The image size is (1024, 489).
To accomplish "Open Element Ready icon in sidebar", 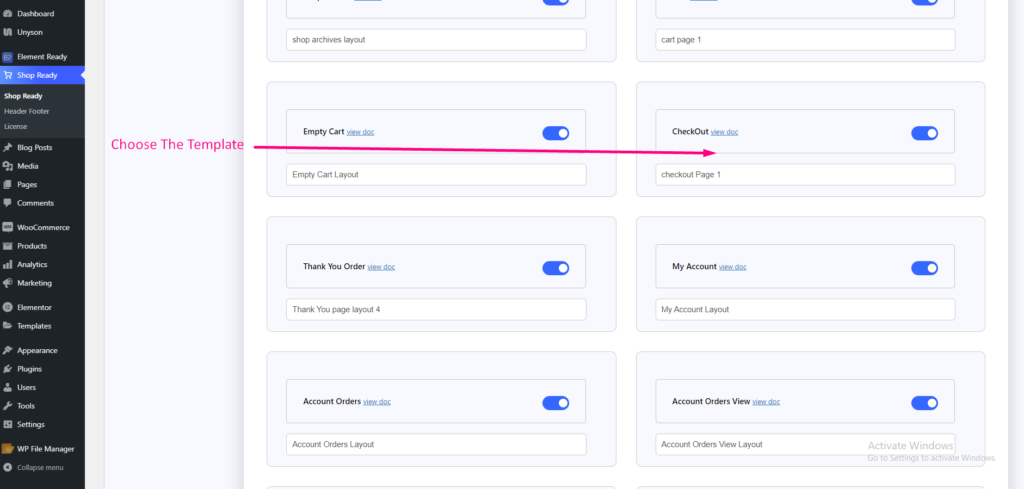I will 8,57.
